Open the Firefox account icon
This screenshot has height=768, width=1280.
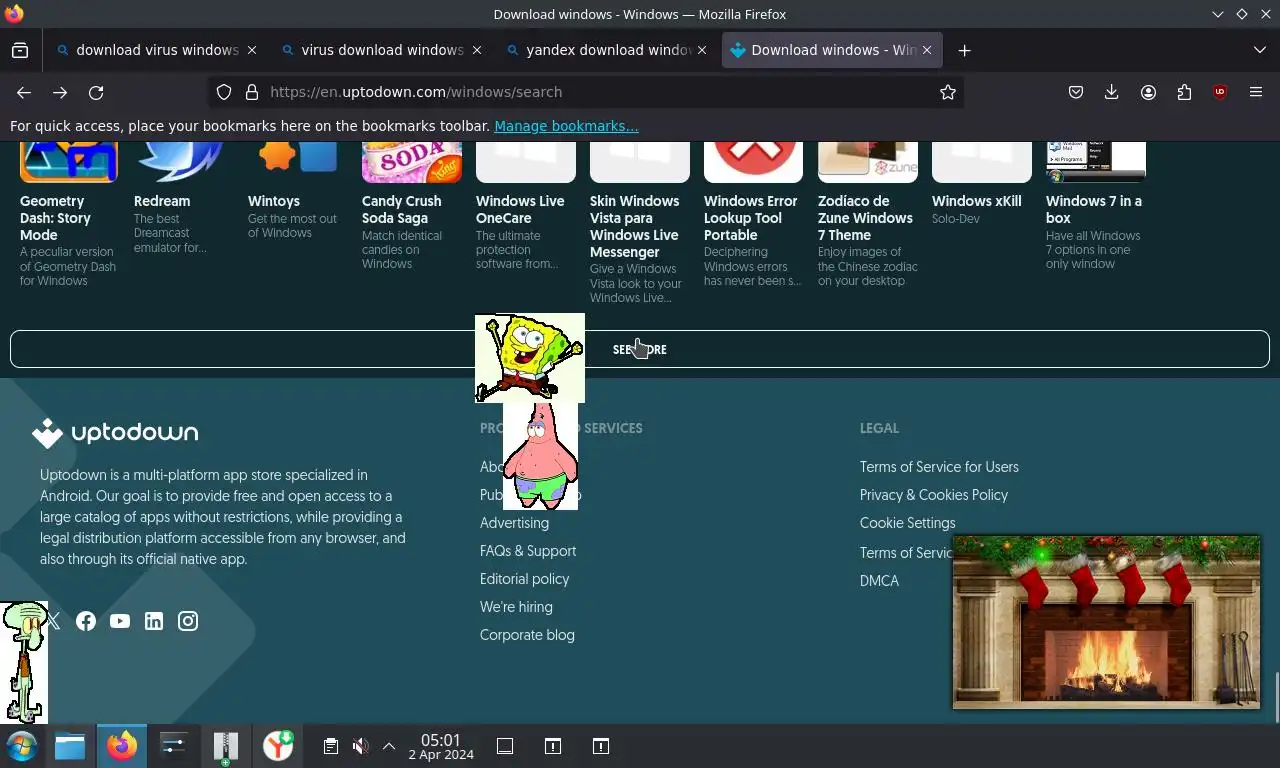tap(1148, 92)
